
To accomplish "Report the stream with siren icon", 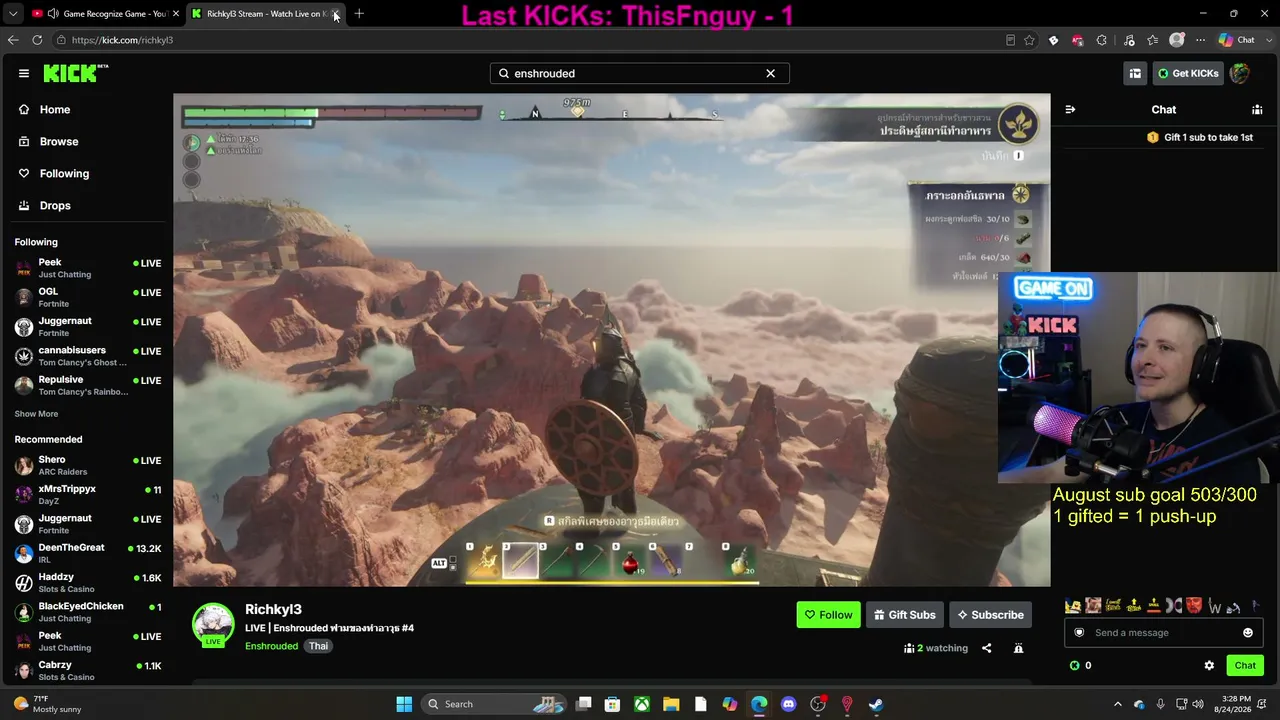I will (x=1018, y=648).
